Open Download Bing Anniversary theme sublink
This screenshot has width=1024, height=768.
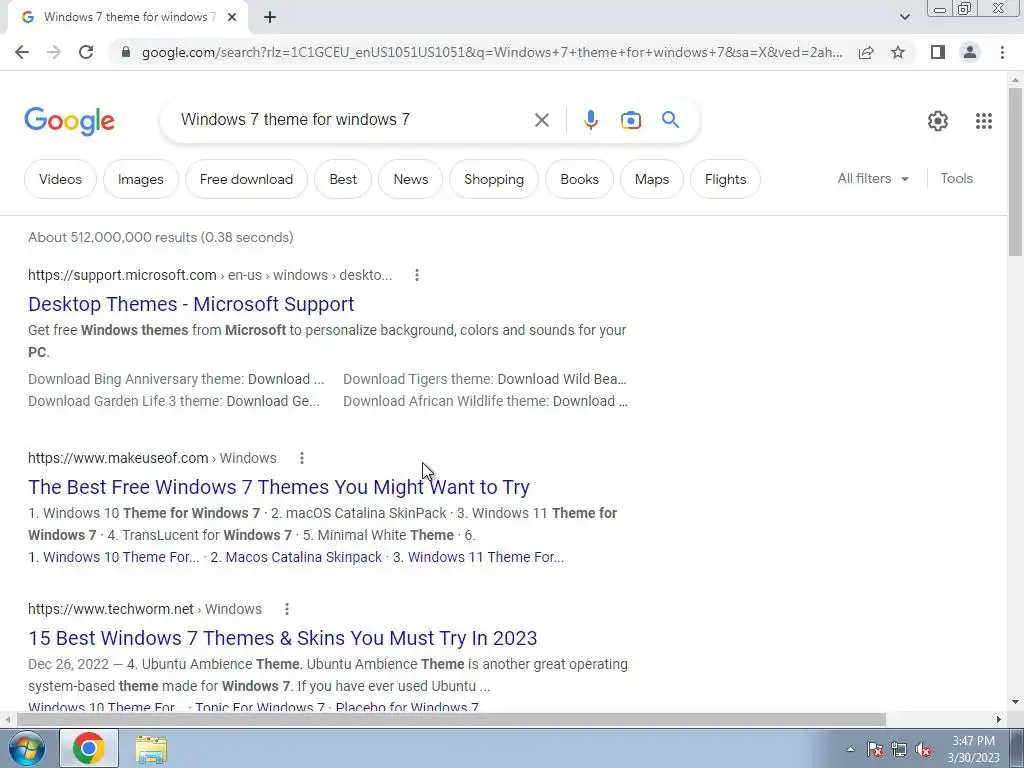pos(176,379)
